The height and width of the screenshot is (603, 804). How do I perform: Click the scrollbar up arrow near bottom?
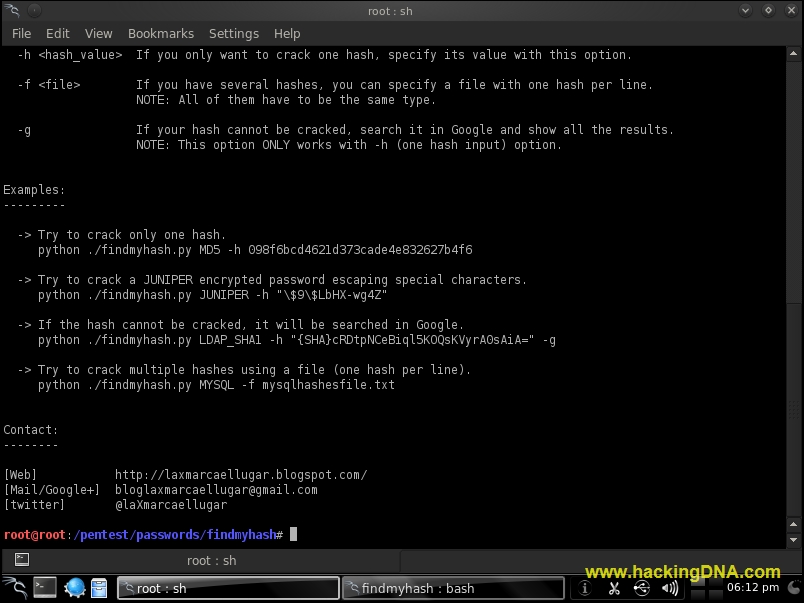(793, 525)
